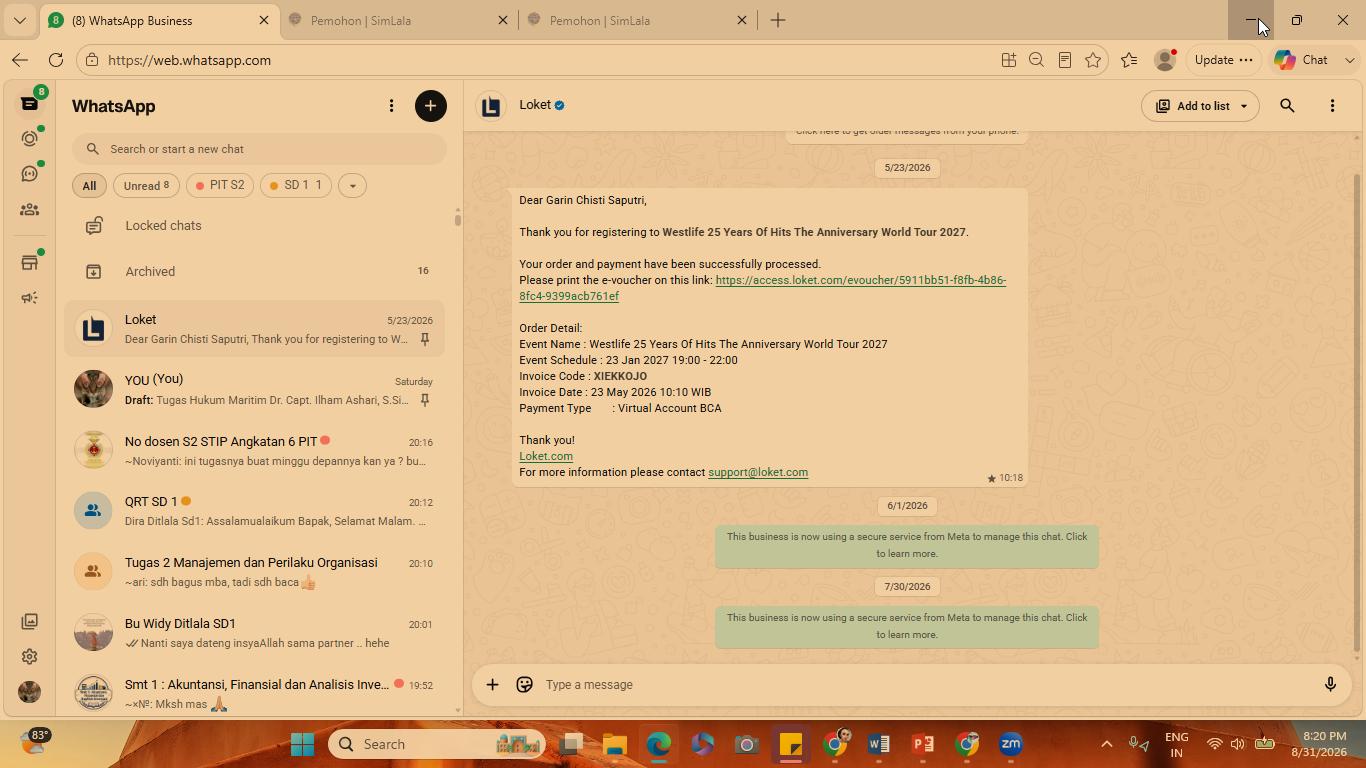Toggle the Unread chats filter

click(146, 185)
